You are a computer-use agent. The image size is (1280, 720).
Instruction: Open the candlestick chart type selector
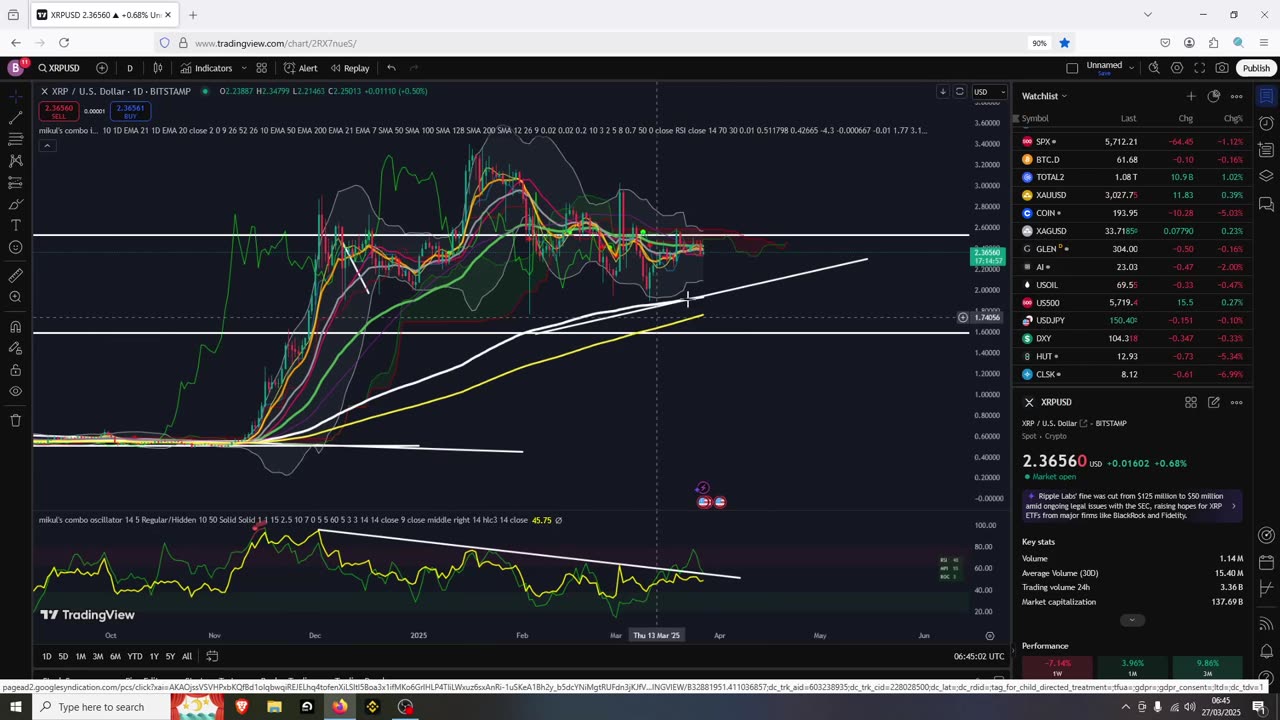[158, 68]
